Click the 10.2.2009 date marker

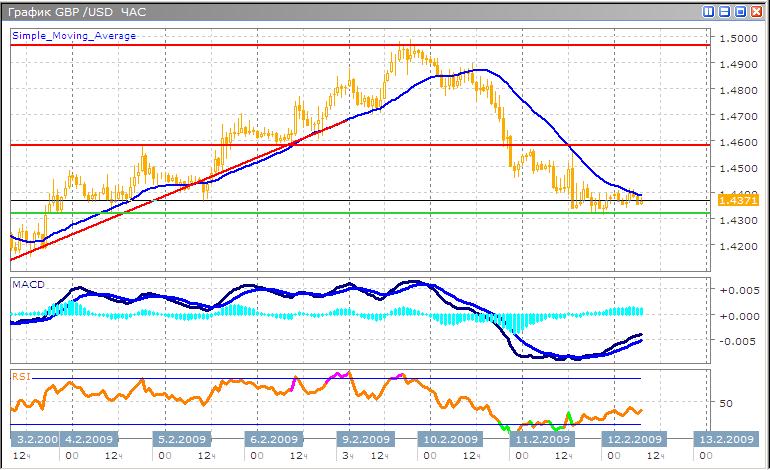[x=450, y=439]
